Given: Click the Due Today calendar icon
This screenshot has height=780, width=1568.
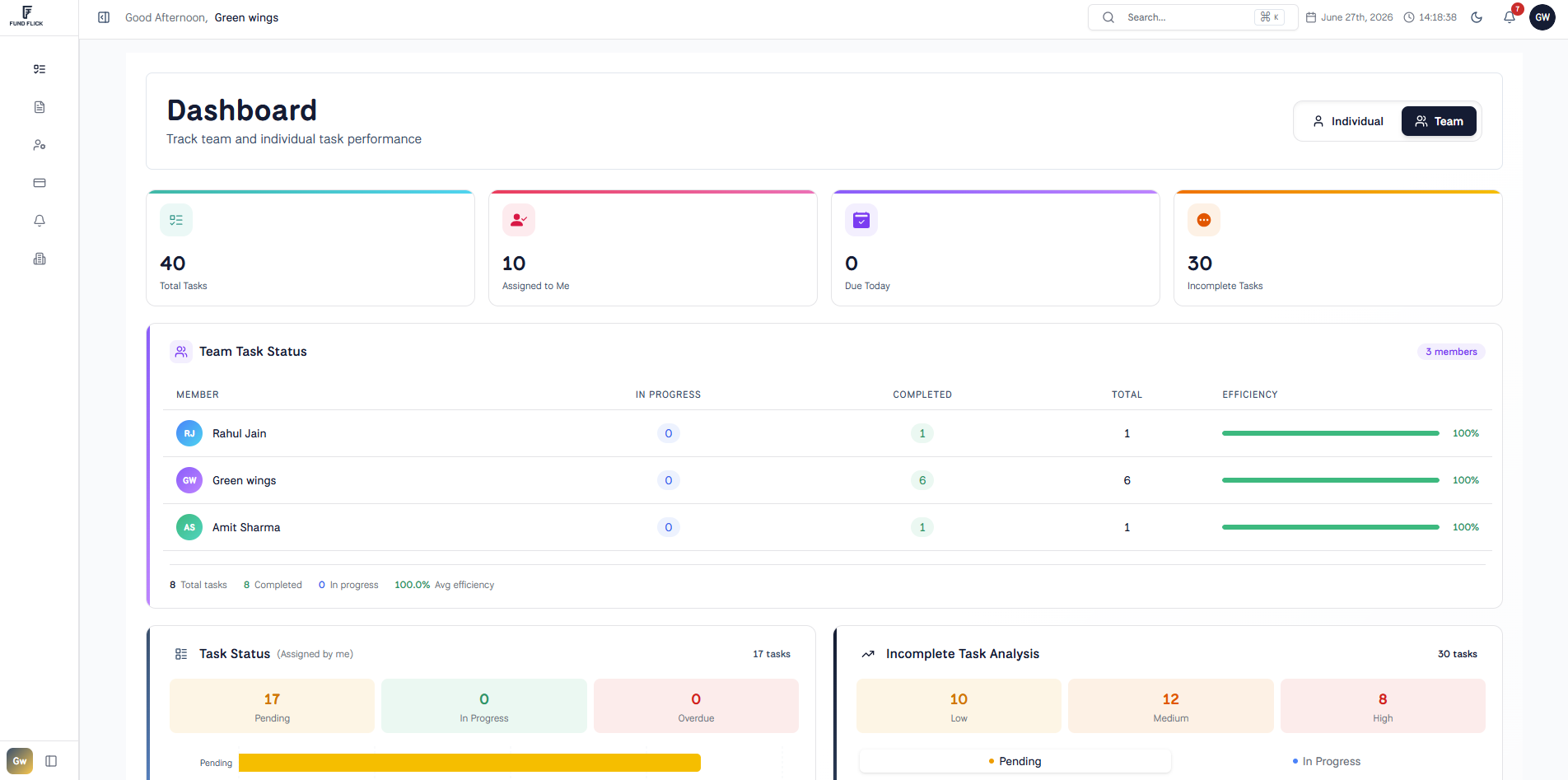Looking at the screenshot, I should click(861, 220).
